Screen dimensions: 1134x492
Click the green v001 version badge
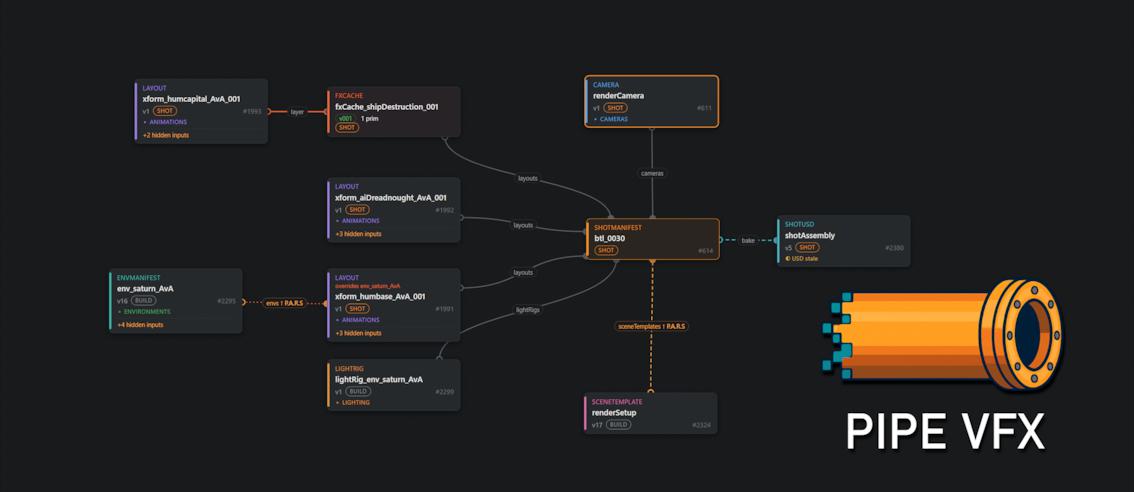coord(346,118)
